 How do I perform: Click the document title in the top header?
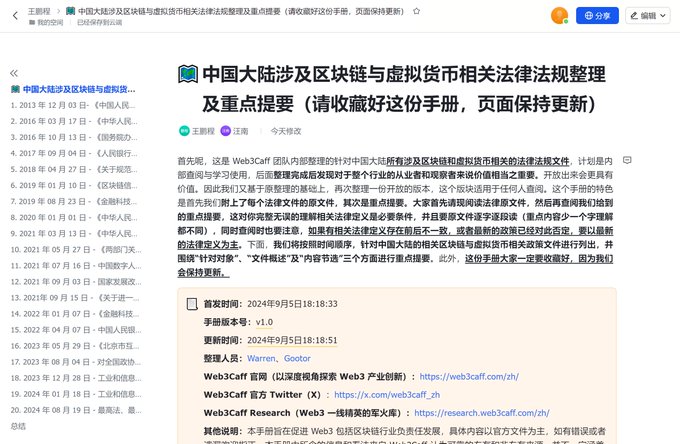point(241,11)
